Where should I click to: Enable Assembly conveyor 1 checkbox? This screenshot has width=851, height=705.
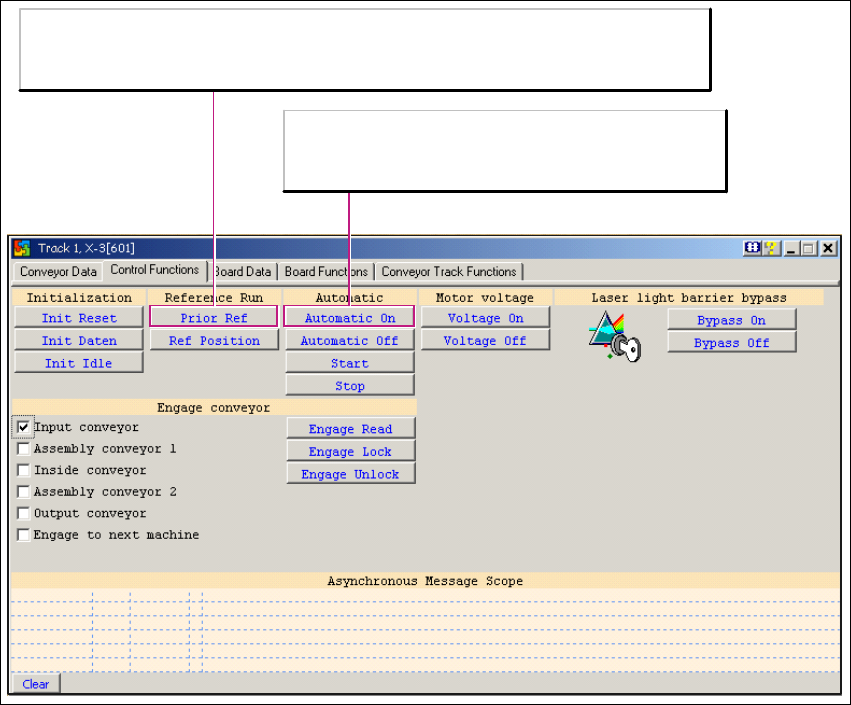[24, 449]
